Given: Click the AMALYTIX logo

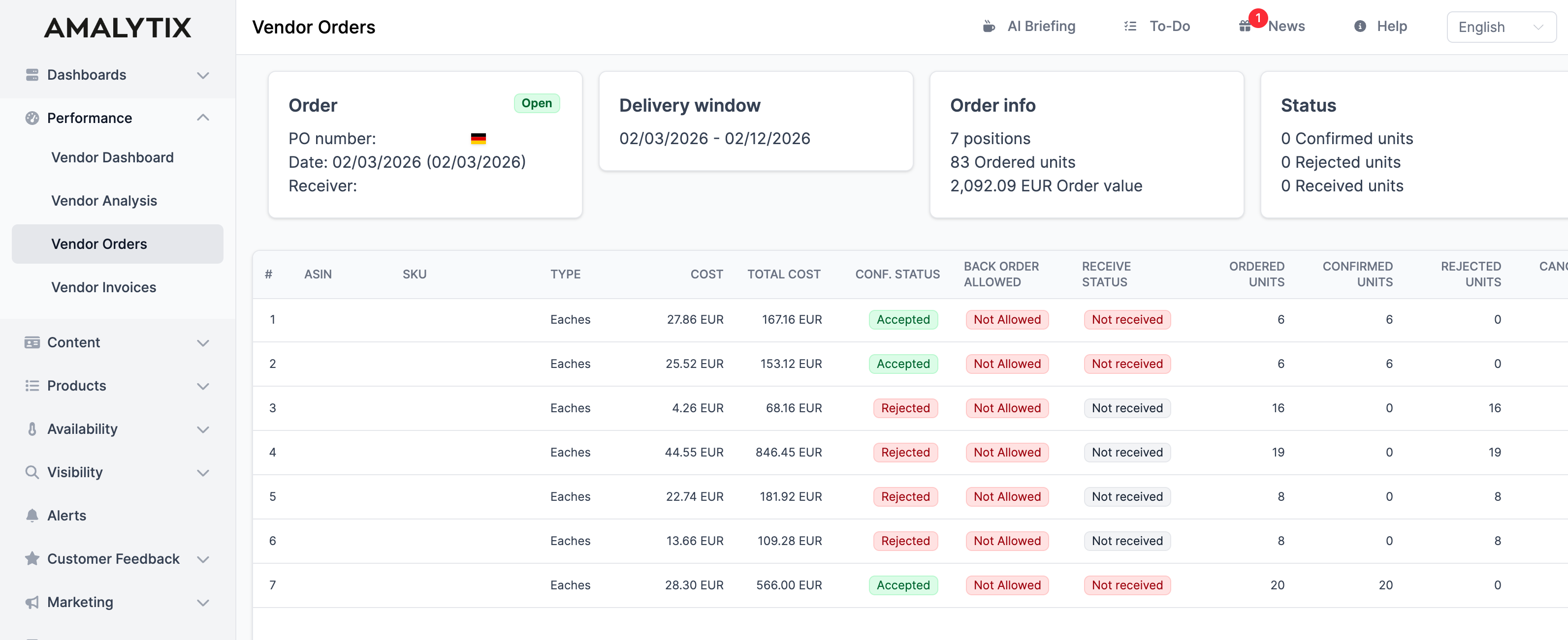Looking at the screenshot, I should [x=118, y=28].
